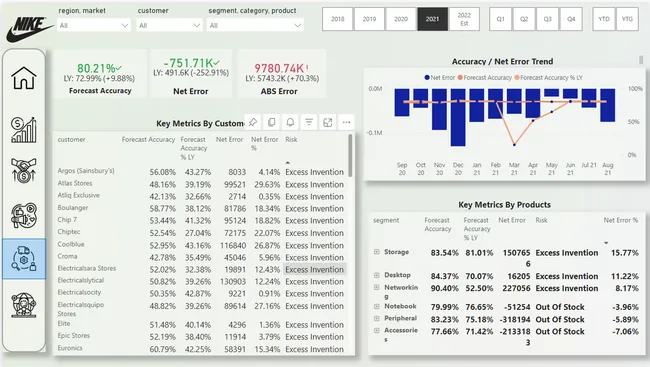
Task: Select Argos (Sainsbury's) customer row
Action: click(201, 172)
